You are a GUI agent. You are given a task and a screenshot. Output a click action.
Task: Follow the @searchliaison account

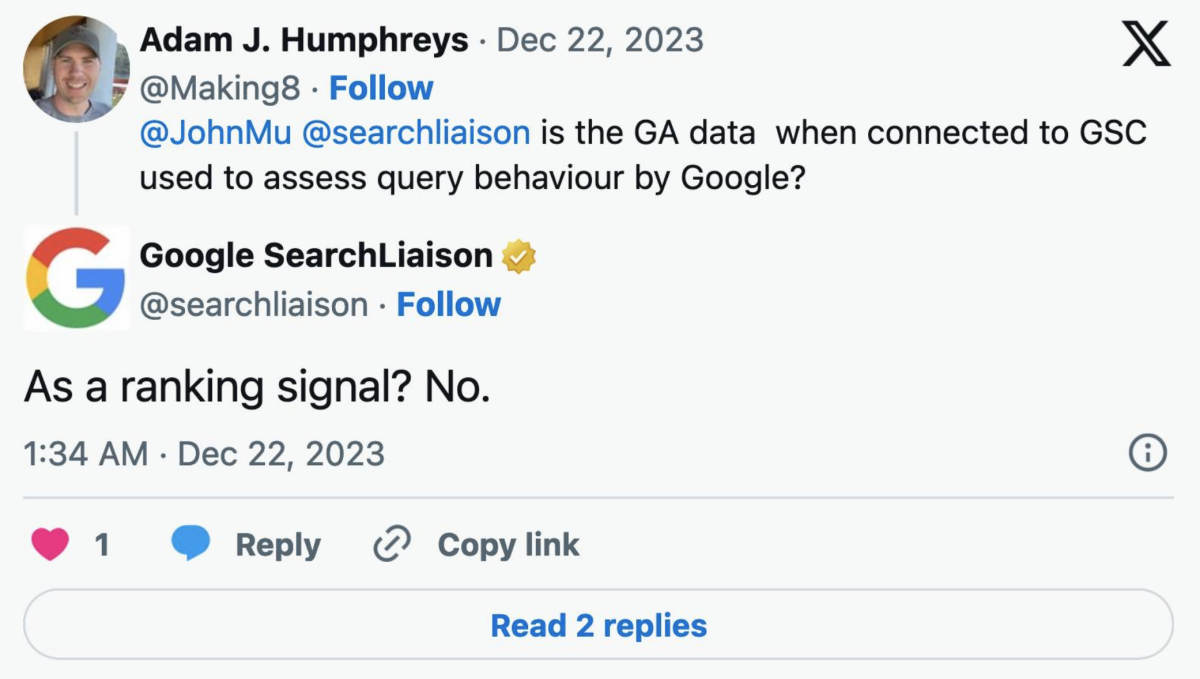tap(448, 304)
